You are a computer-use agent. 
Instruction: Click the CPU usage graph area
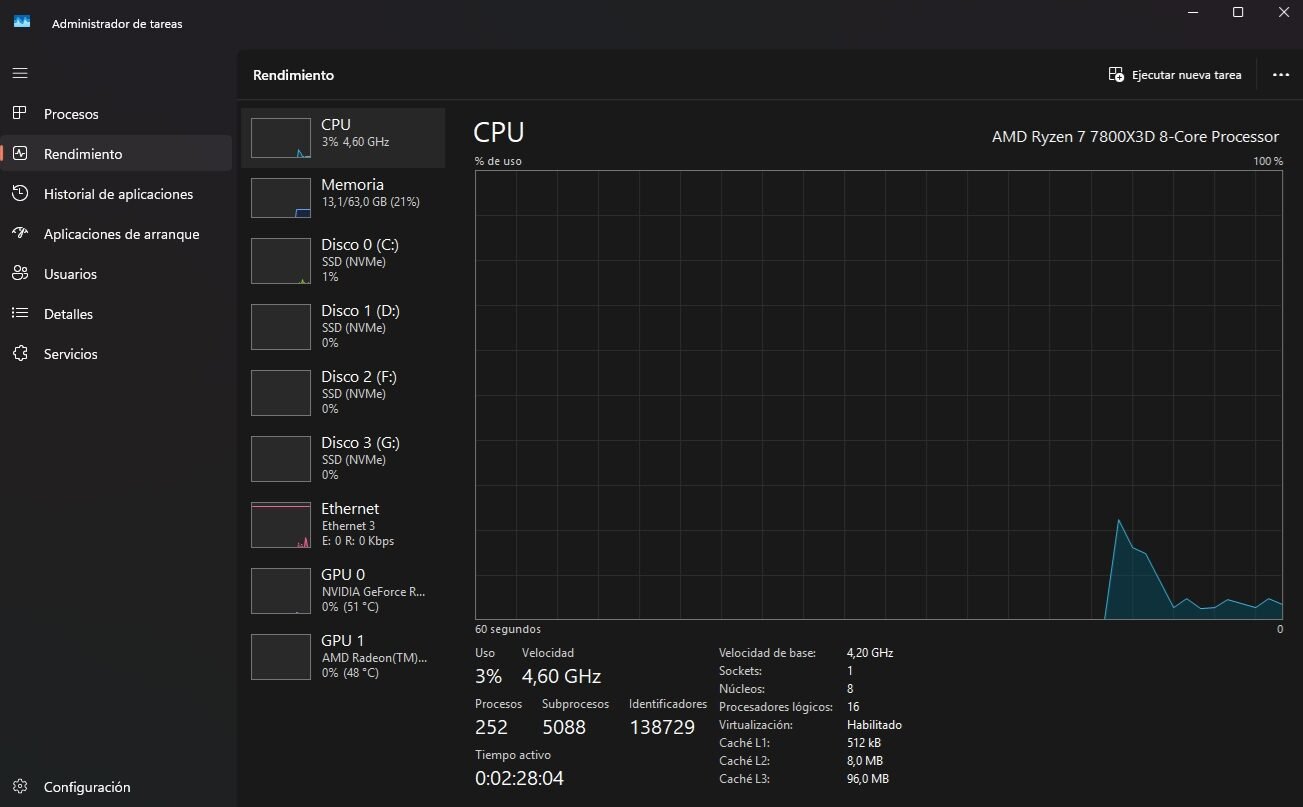point(879,394)
